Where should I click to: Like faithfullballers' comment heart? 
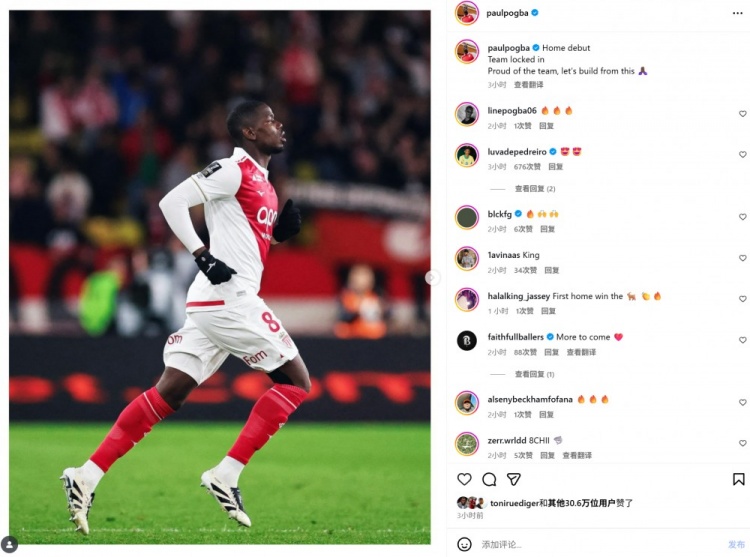(x=742, y=340)
